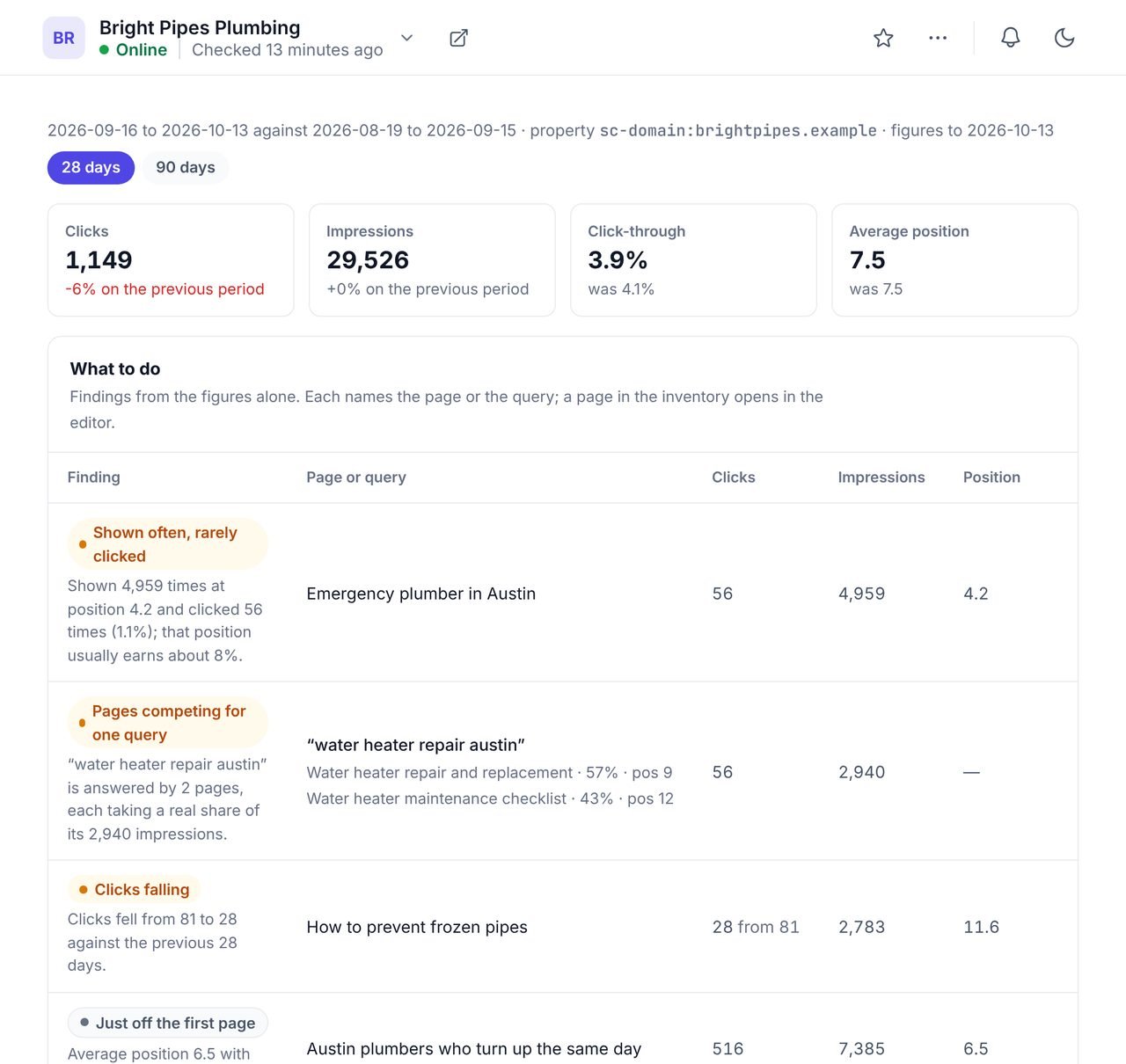
Task: Click the Click-through 3.9% card
Action: pos(693,260)
